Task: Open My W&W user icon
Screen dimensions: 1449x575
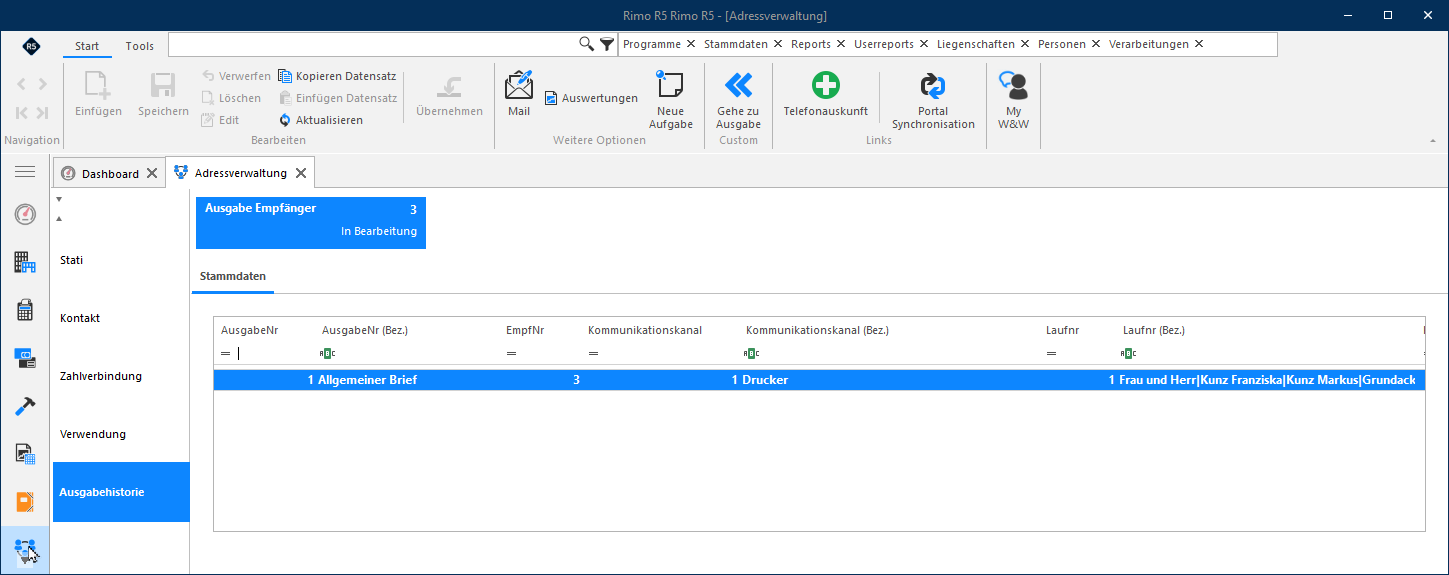Action: point(1013,85)
